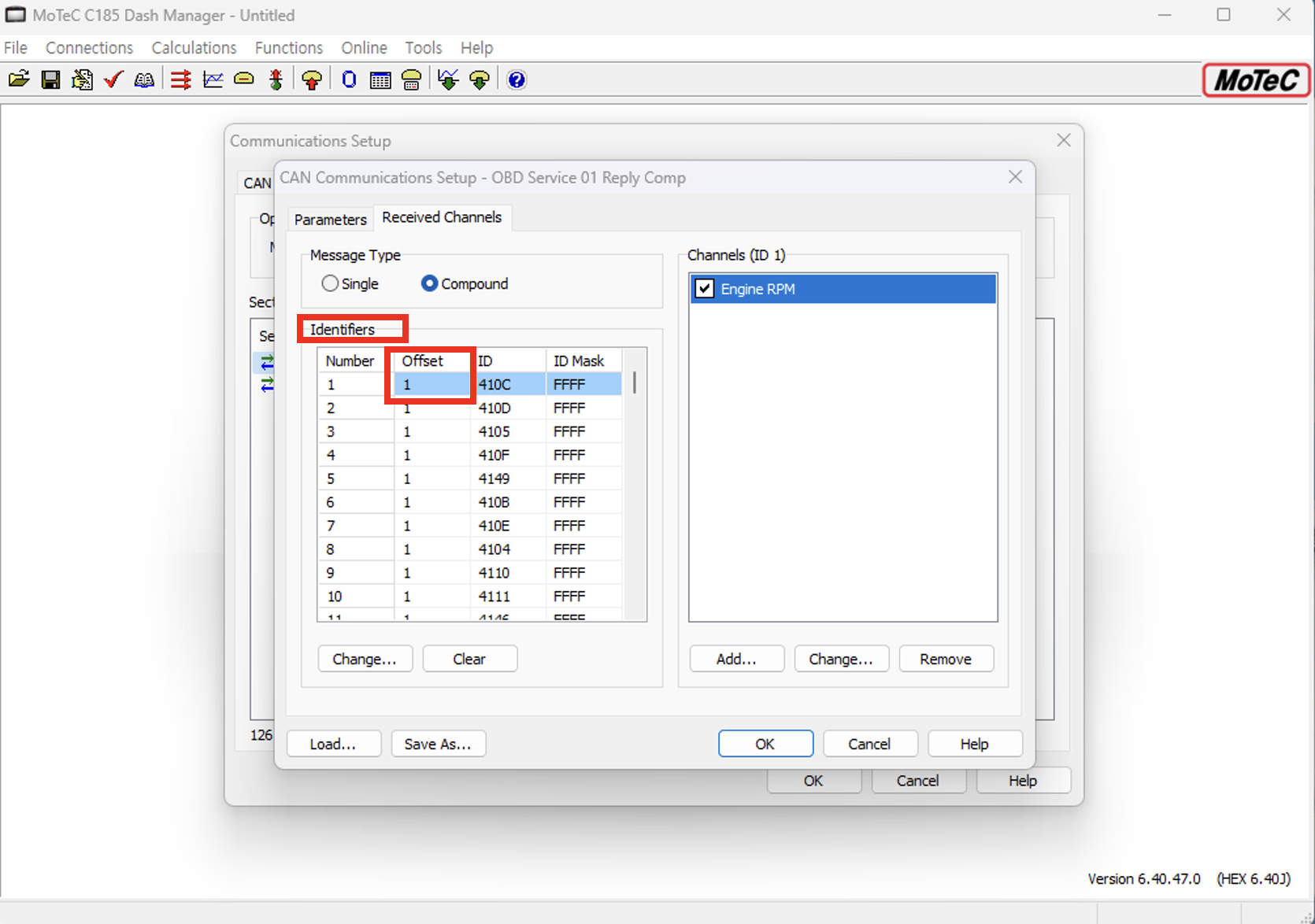The image size is (1315, 924).
Task: Select identifier row with ID 410B
Action: click(470, 502)
